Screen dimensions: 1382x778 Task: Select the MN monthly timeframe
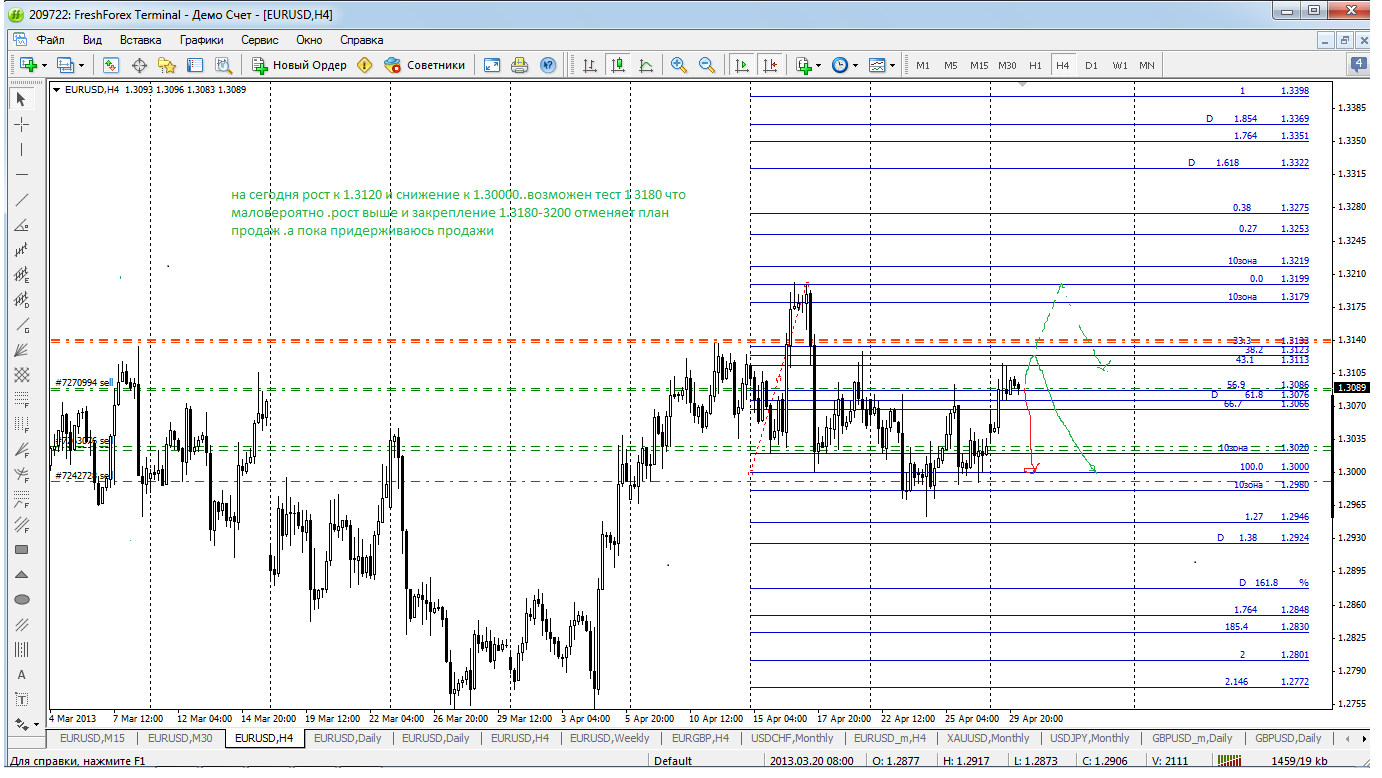[1147, 65]
